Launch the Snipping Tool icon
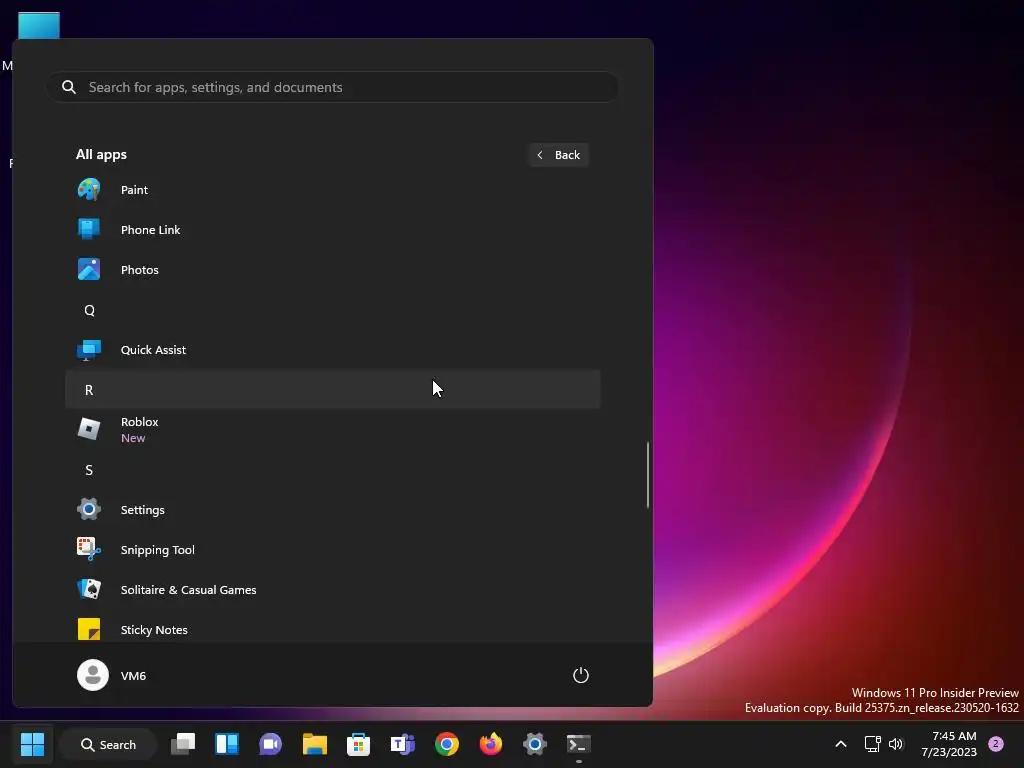This screenshot has height=768, width=1024. point(89,549)
